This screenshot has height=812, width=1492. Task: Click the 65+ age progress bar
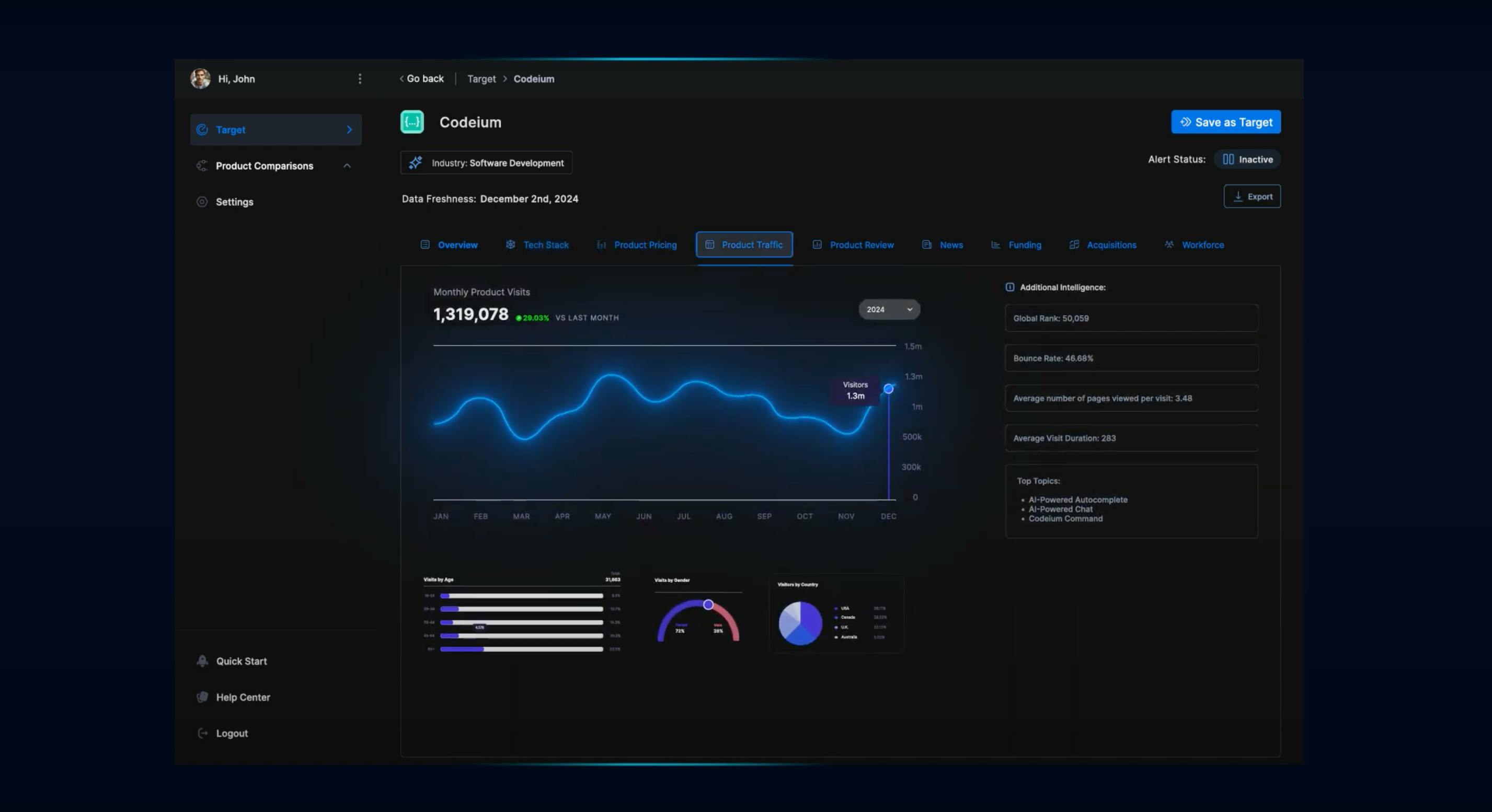(521, 649)
